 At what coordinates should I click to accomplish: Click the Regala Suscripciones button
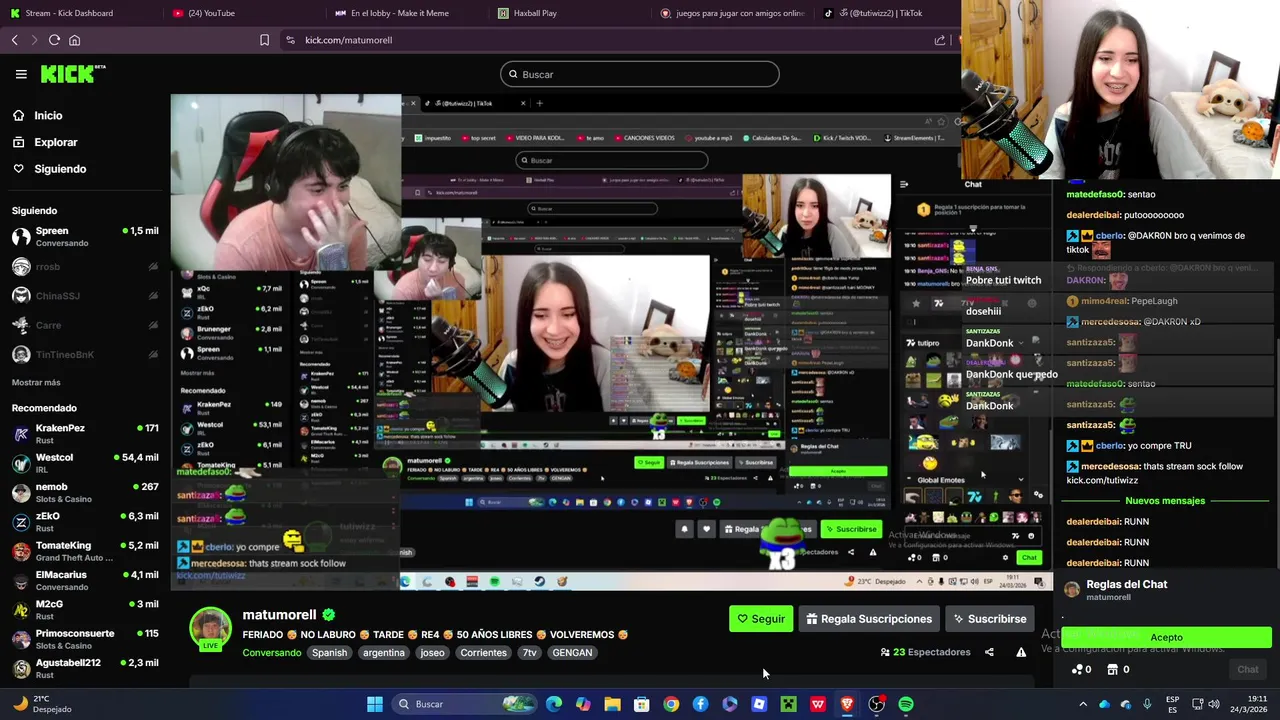(x=869, y=619)
